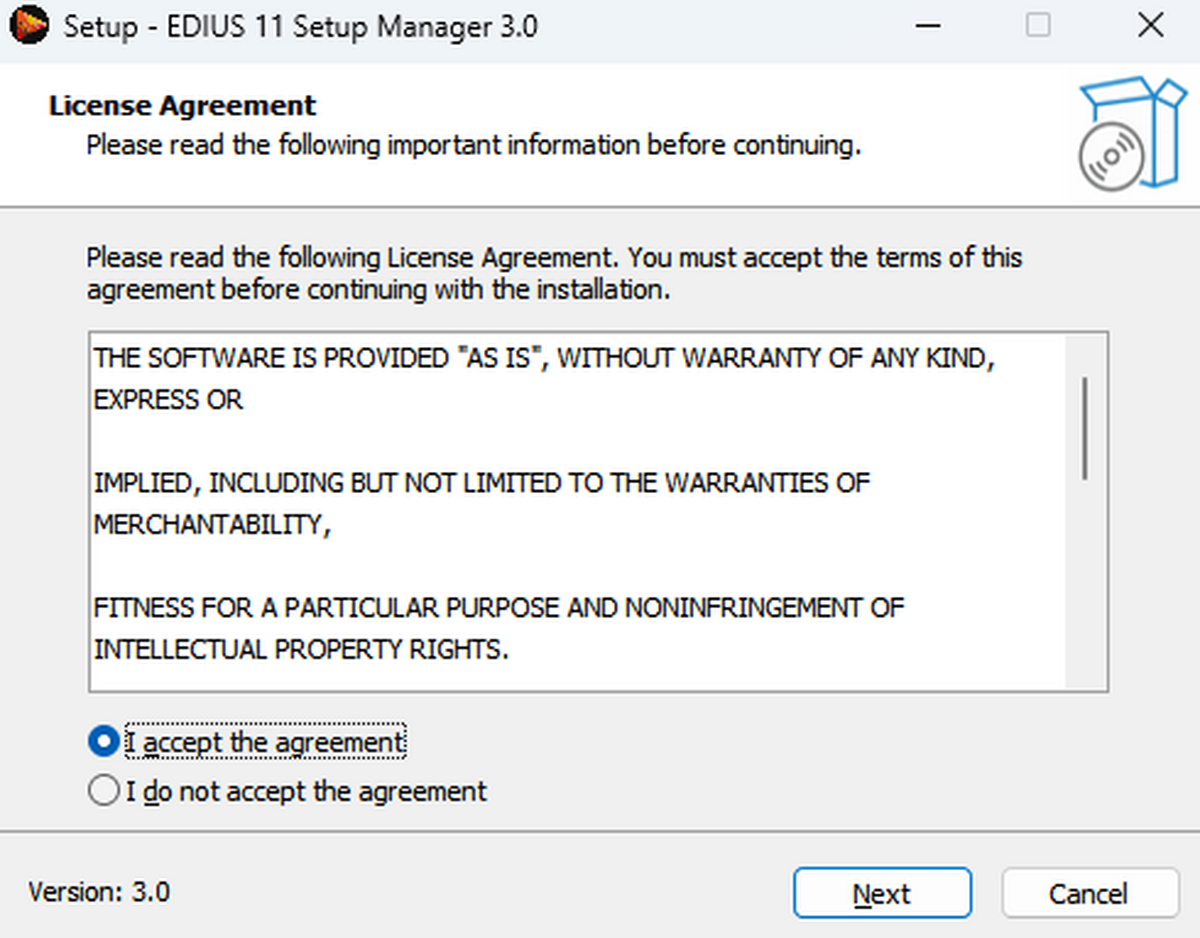Click the "Please read the following important information" subtitle
The image size is (1200, 938).
pyautogui.click(x=473, y=146)
